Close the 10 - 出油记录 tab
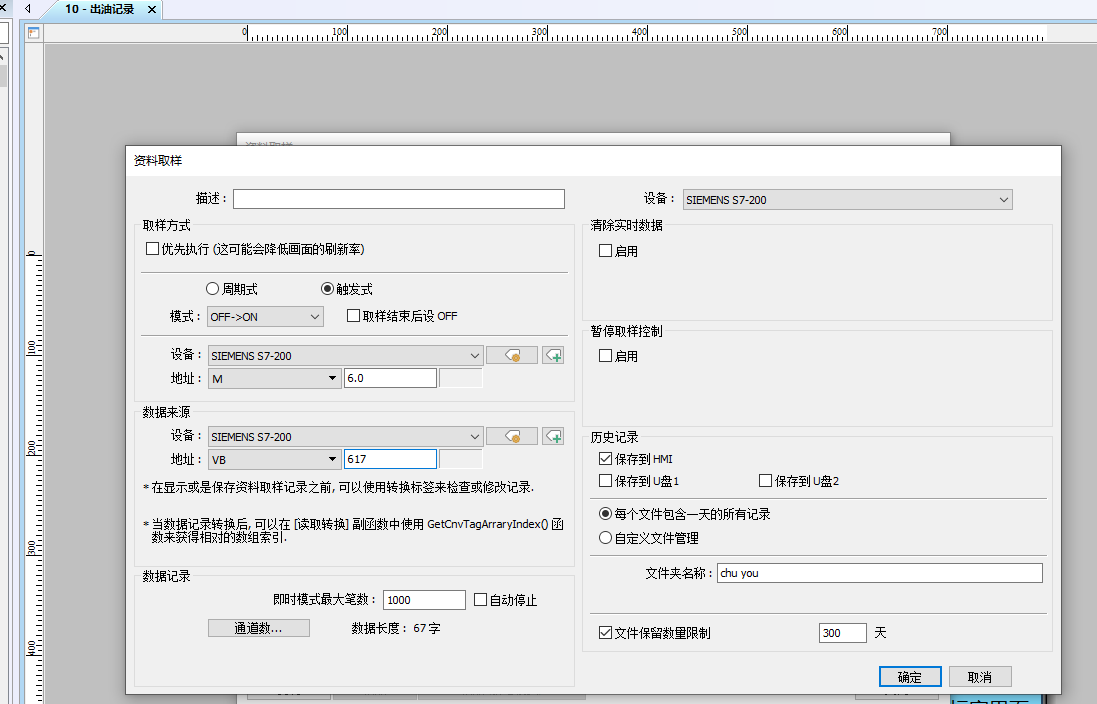 [x=151, y=10]
